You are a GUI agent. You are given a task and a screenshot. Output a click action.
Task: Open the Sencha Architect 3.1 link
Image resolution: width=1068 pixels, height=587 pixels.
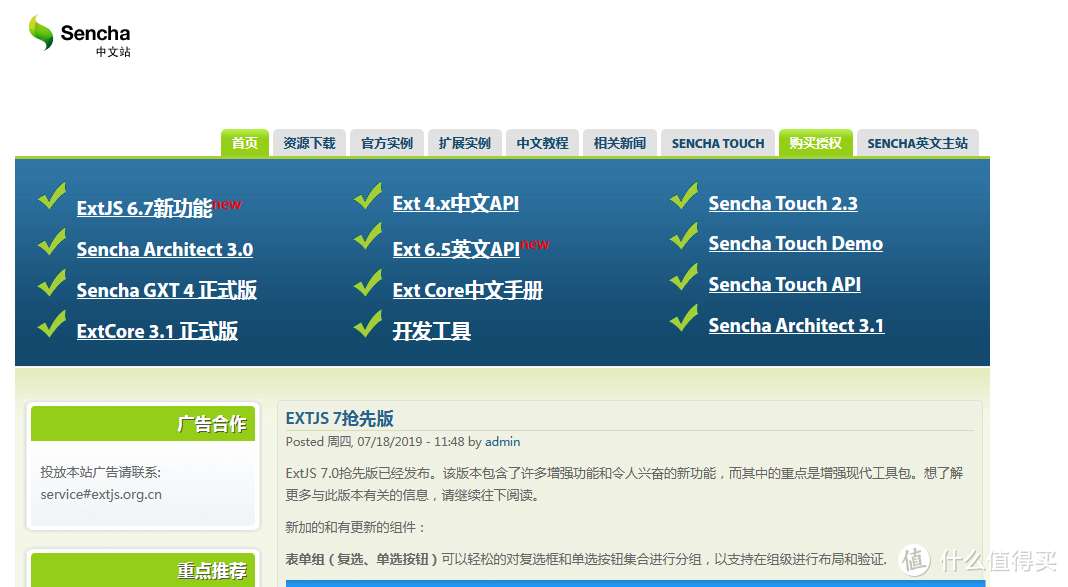click(x=796, y=325)
